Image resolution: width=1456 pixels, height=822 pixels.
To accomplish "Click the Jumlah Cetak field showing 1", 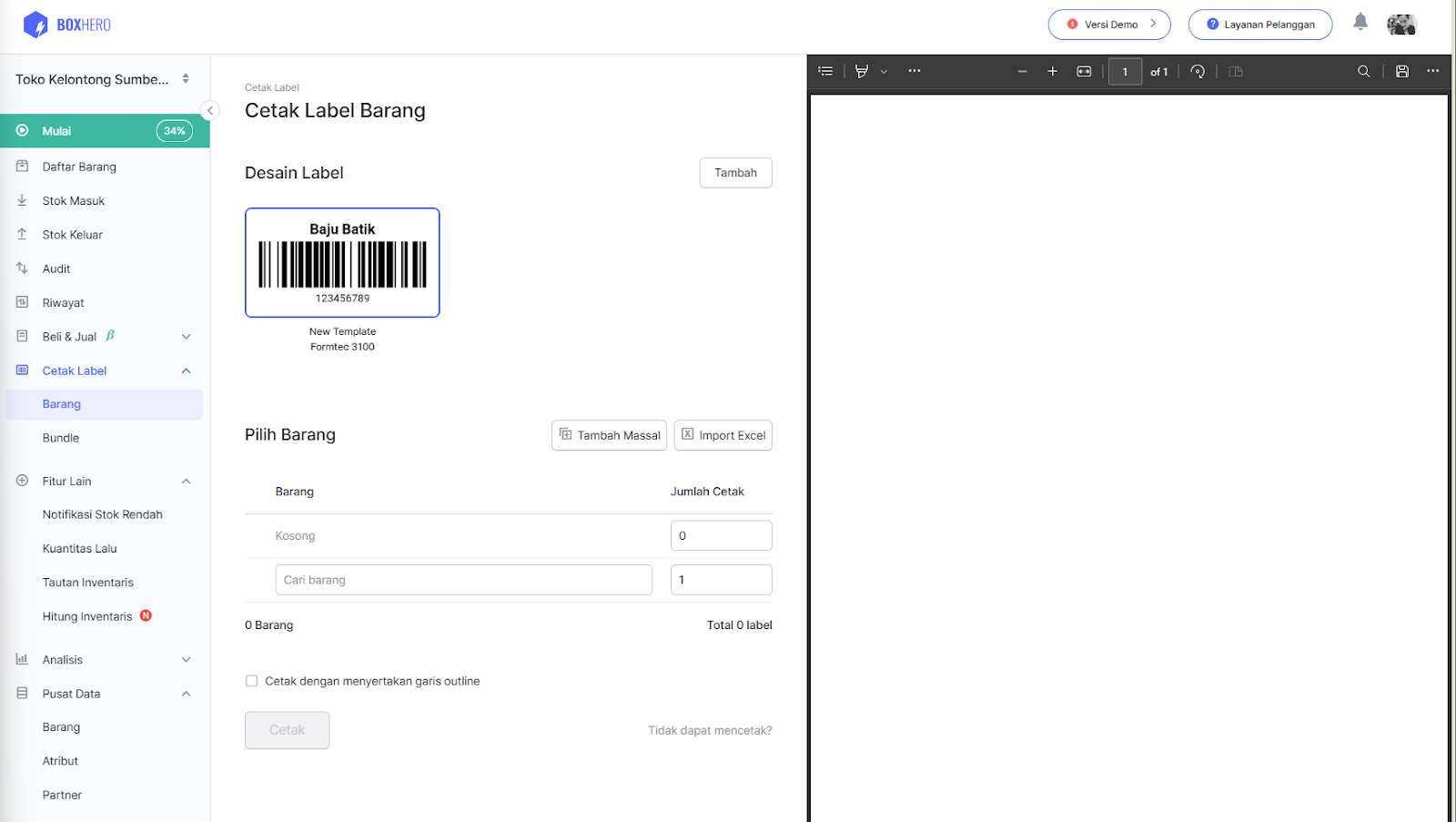I will 721,580.
